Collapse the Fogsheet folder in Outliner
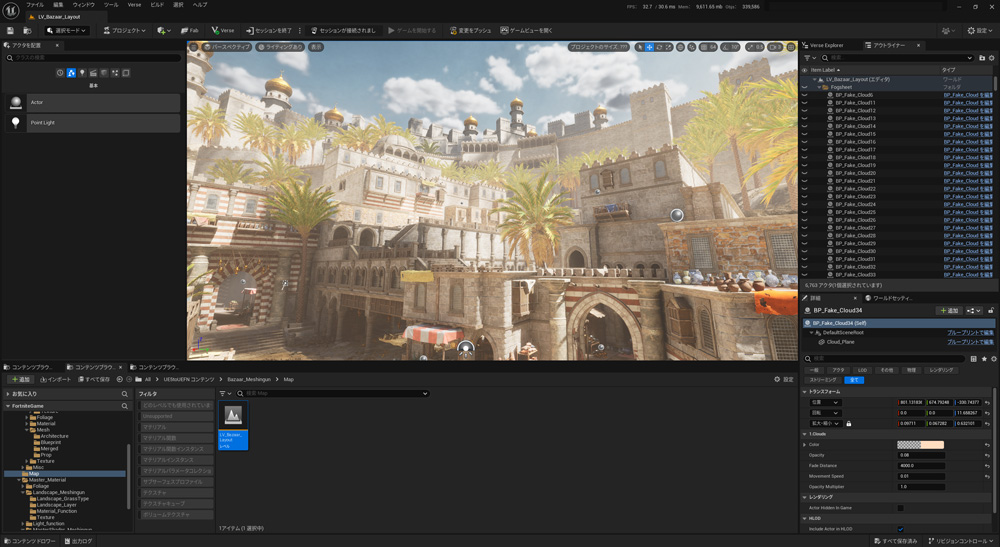 [x=820, y=87]
